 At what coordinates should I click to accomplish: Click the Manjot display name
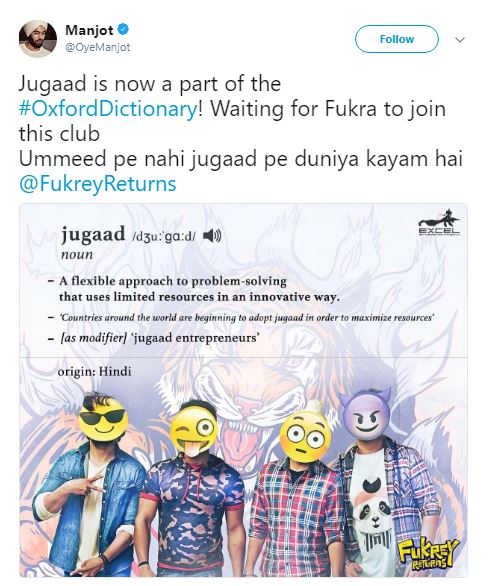tap(89, 30)
